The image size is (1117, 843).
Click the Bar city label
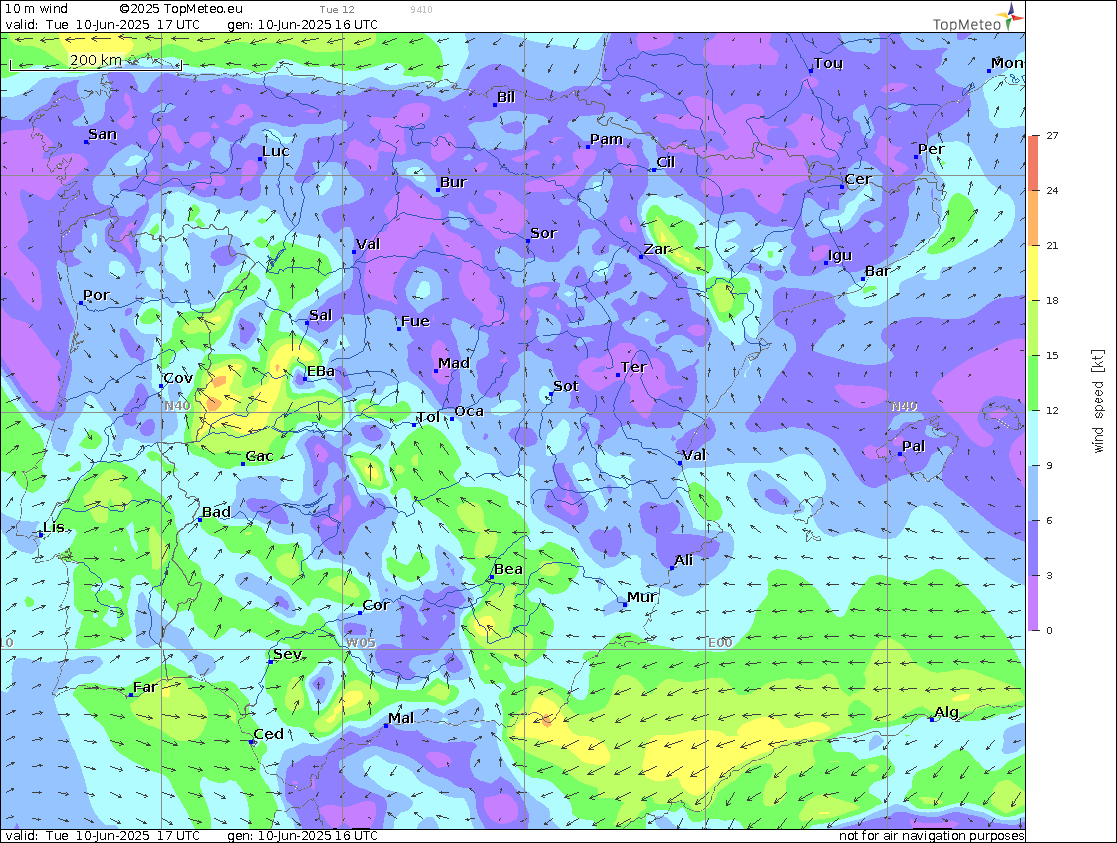tap(877, 271)
